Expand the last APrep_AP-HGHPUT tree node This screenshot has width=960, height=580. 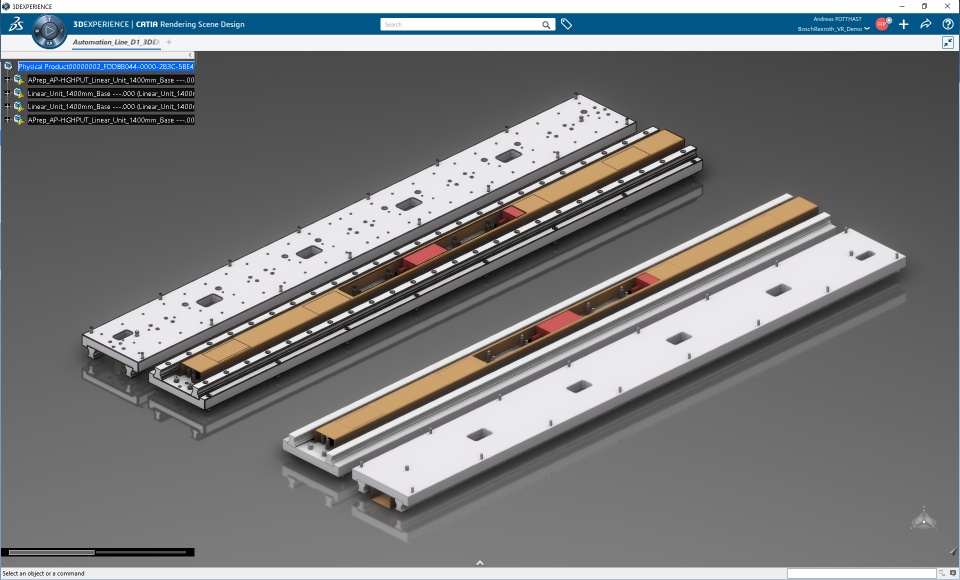(x=7, y=120)
